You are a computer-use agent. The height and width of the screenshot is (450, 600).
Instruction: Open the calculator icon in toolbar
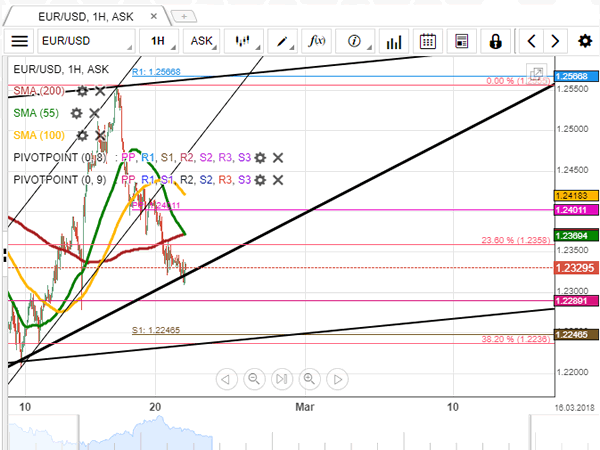click(461, 41)
